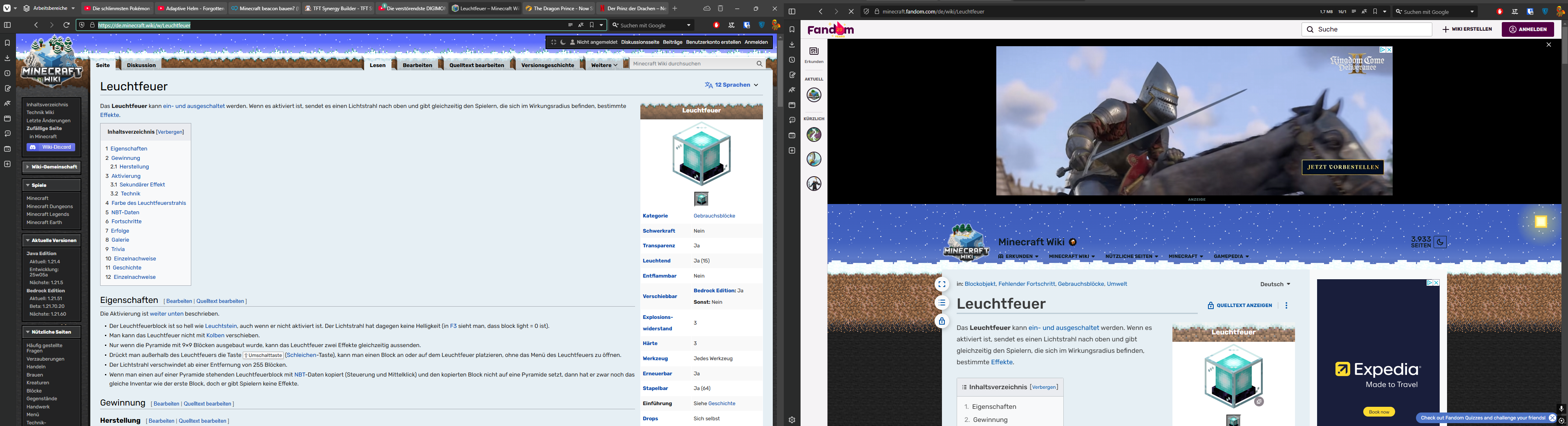The image size is (1568, 426).
Task: Switch to TFT Synergy Builder tab
Action: (338, 9)
